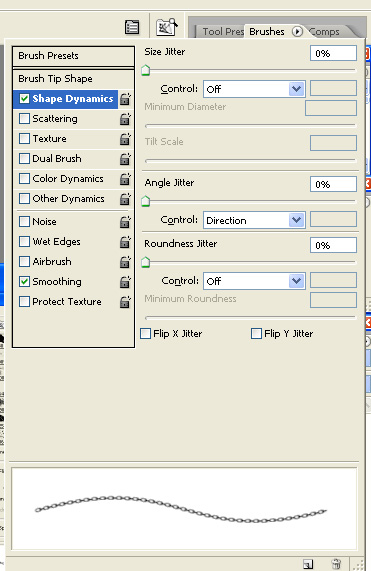Check the Flip X Jitter option
Screen dimensions: 371x571
pos(146,334)
